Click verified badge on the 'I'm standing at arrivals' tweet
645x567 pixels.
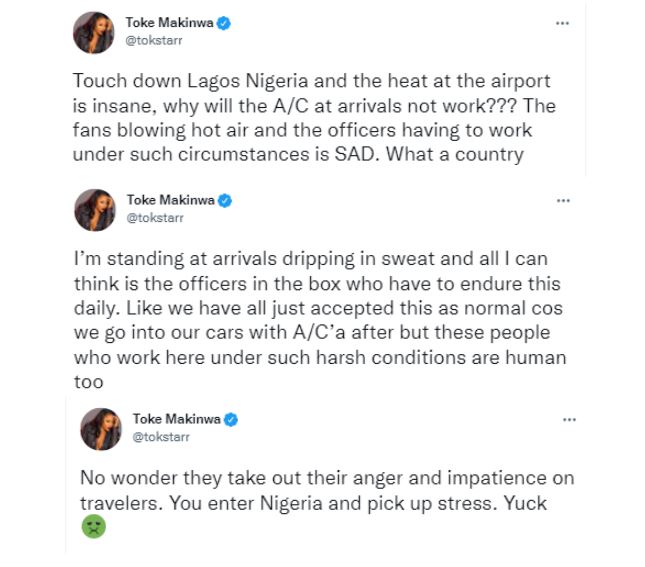224,201
